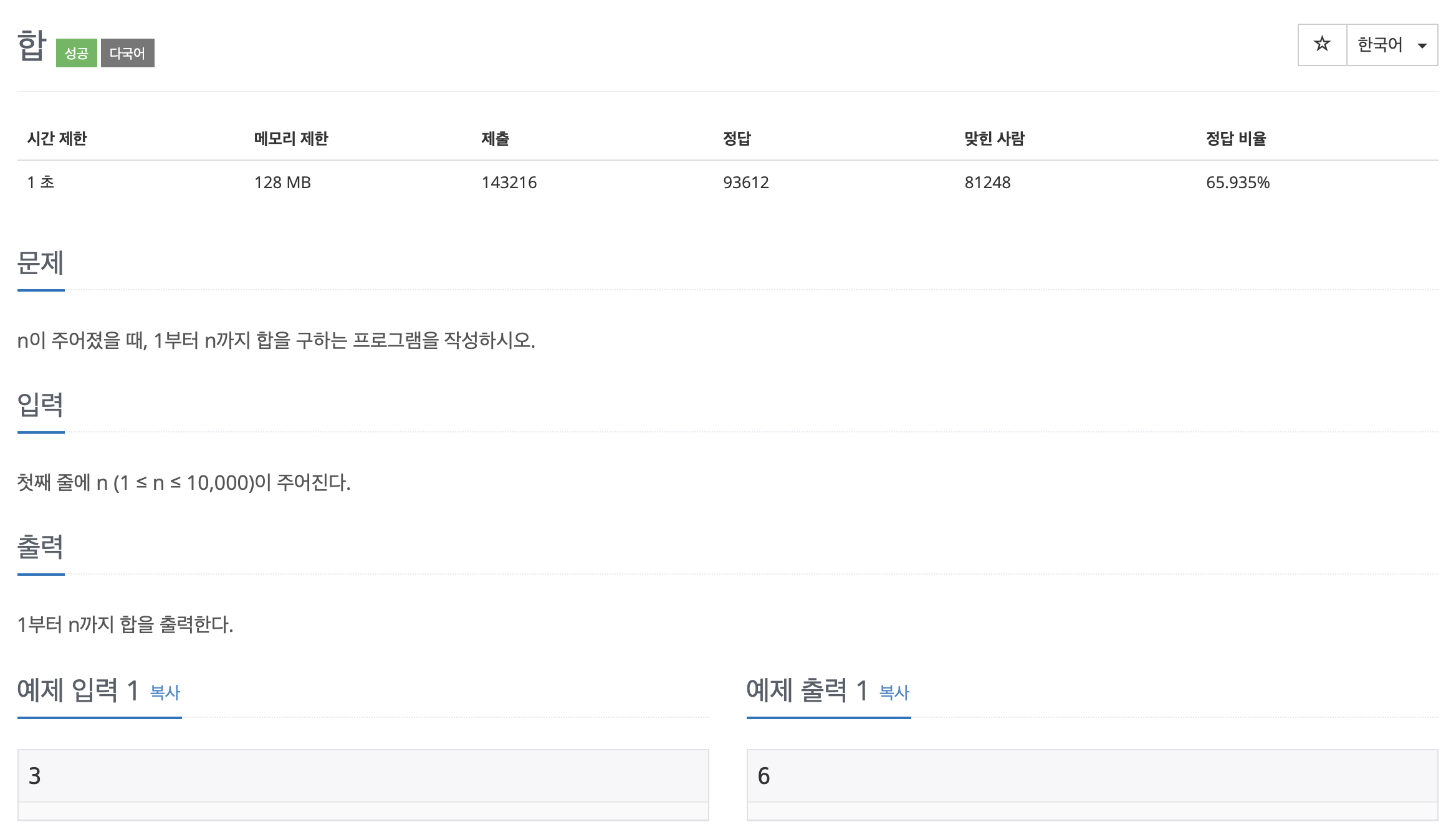Click the 맞힌 사람 count 81248
1456x840 pixels.
click(987, 183)
